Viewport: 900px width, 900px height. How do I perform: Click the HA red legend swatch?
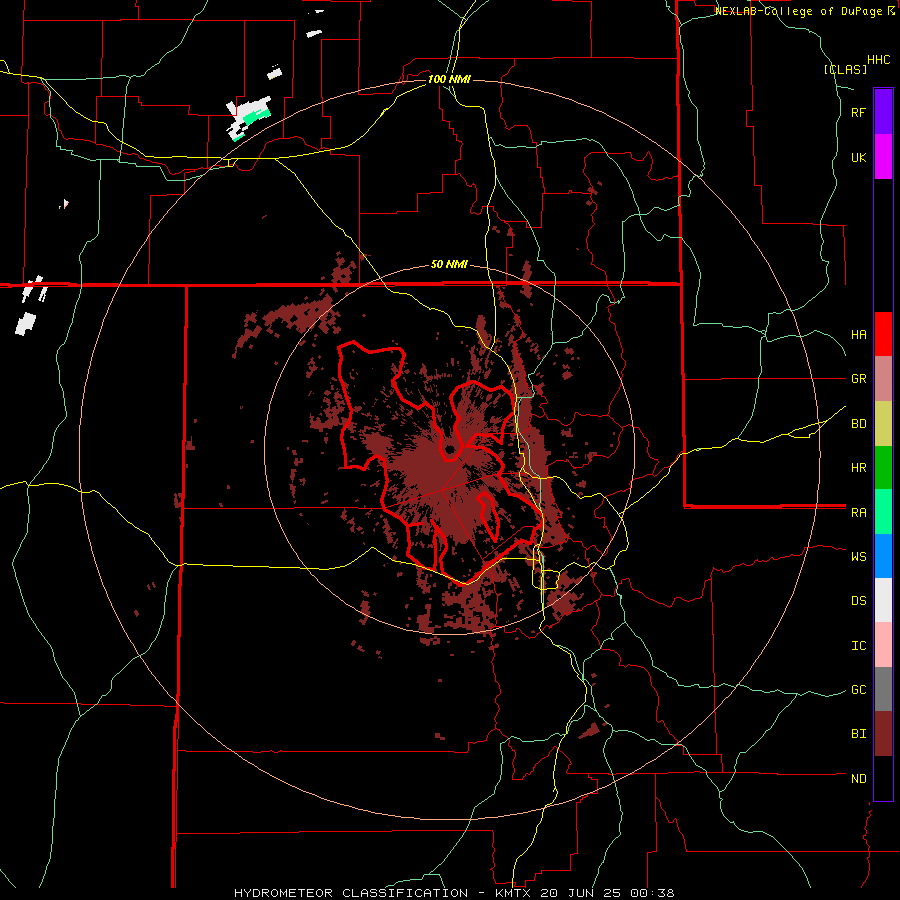click(883, 334)
